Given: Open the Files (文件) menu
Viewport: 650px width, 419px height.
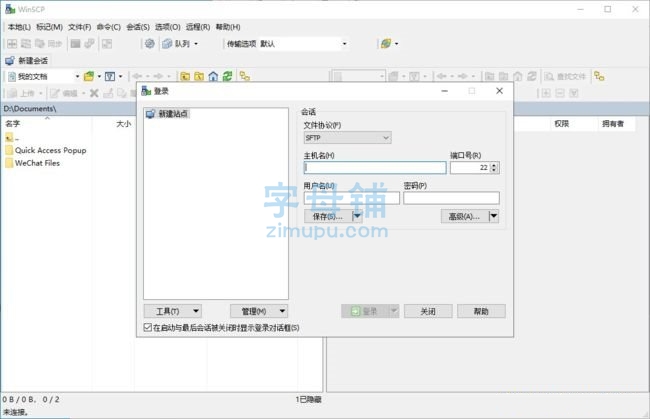Looking at the screenshot, I should click(80, 27).
